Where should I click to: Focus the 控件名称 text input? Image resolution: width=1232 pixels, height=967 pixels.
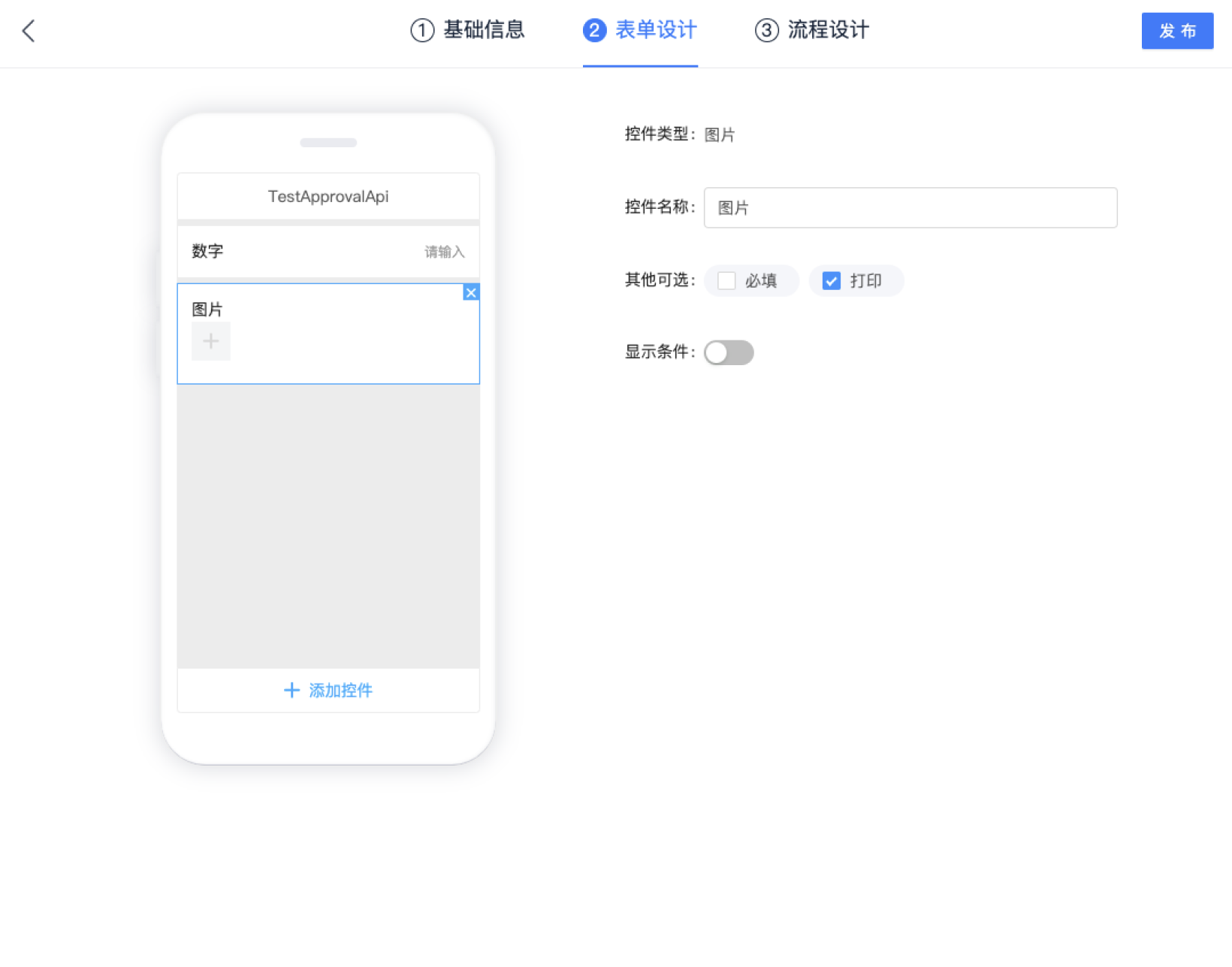click(x=910, y=208)
